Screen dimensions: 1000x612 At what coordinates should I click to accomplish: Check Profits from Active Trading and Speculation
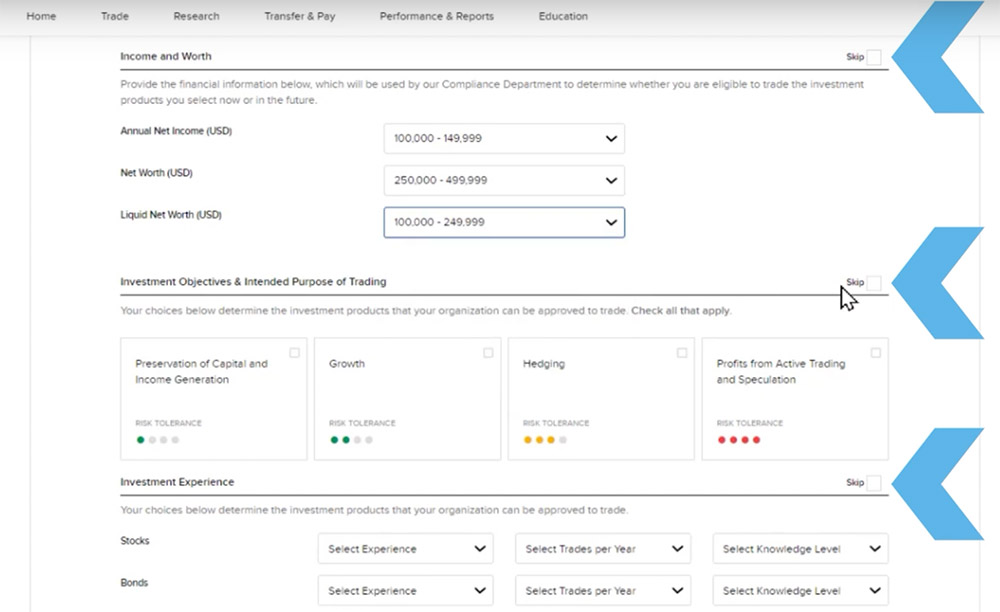(x=875, y=352)
